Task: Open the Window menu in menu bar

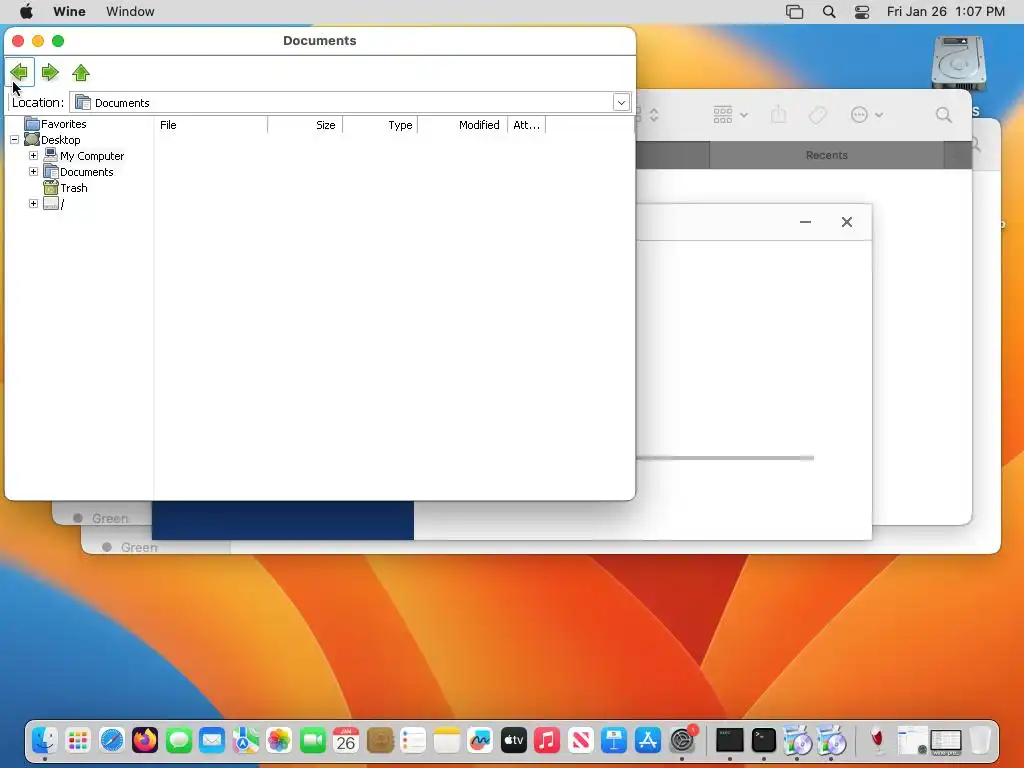Action: click(x=130, y=12)
